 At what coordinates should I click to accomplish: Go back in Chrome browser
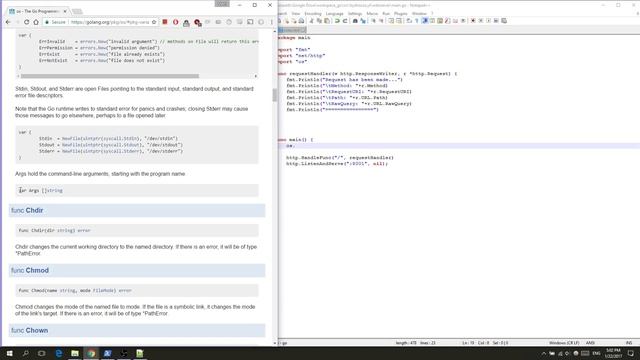(x=9, y=22)
